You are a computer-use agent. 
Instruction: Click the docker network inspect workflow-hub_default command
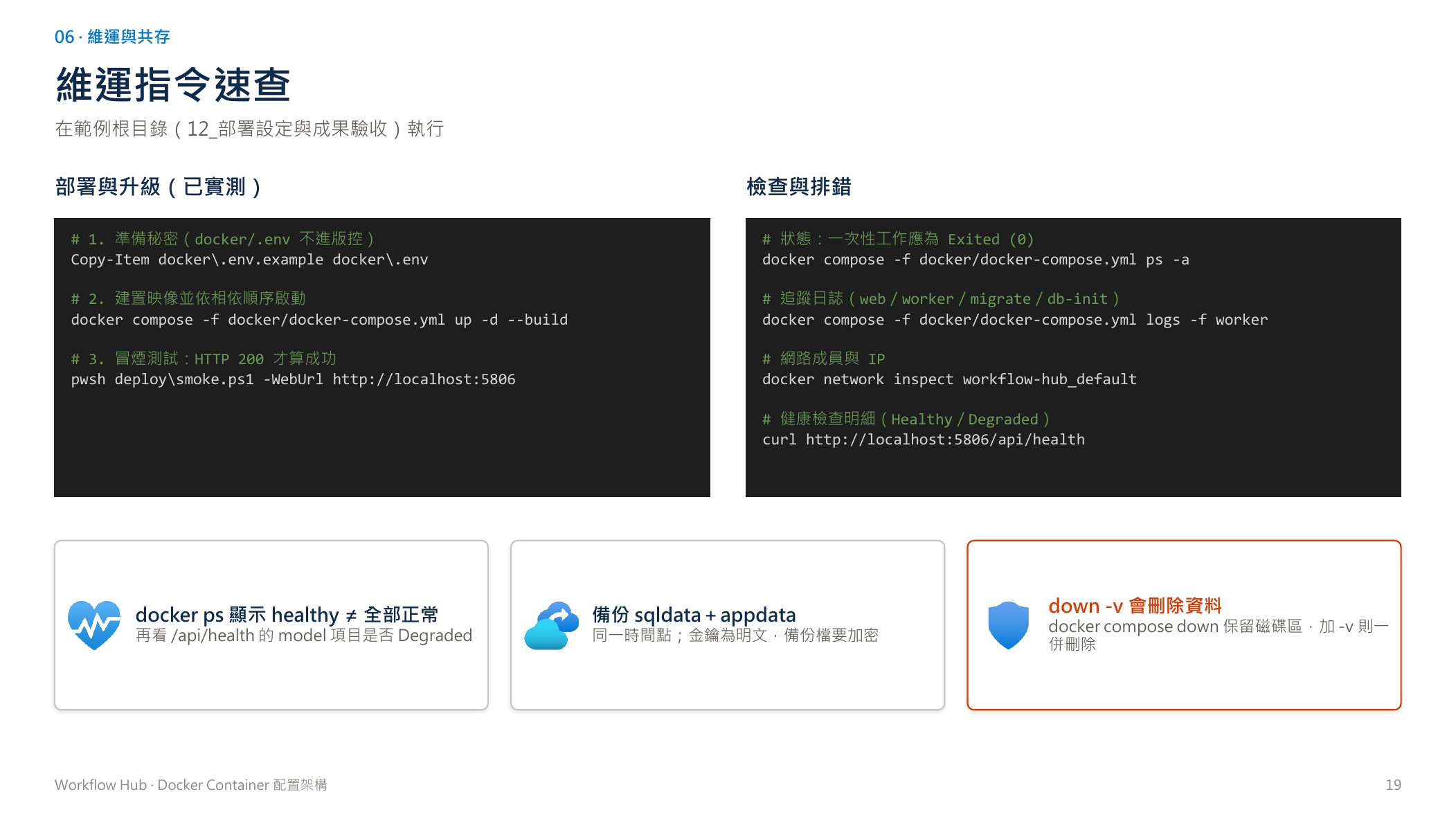coord(949,379)
